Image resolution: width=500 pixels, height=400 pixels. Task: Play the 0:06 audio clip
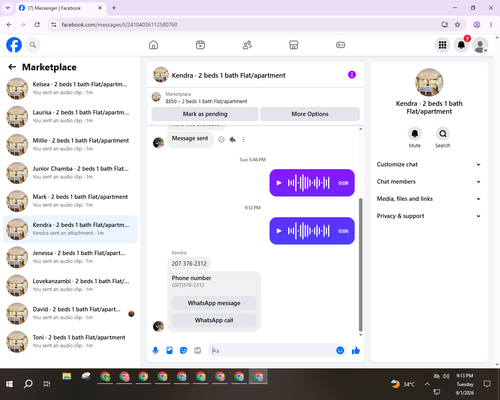click(x=279, y=231)
